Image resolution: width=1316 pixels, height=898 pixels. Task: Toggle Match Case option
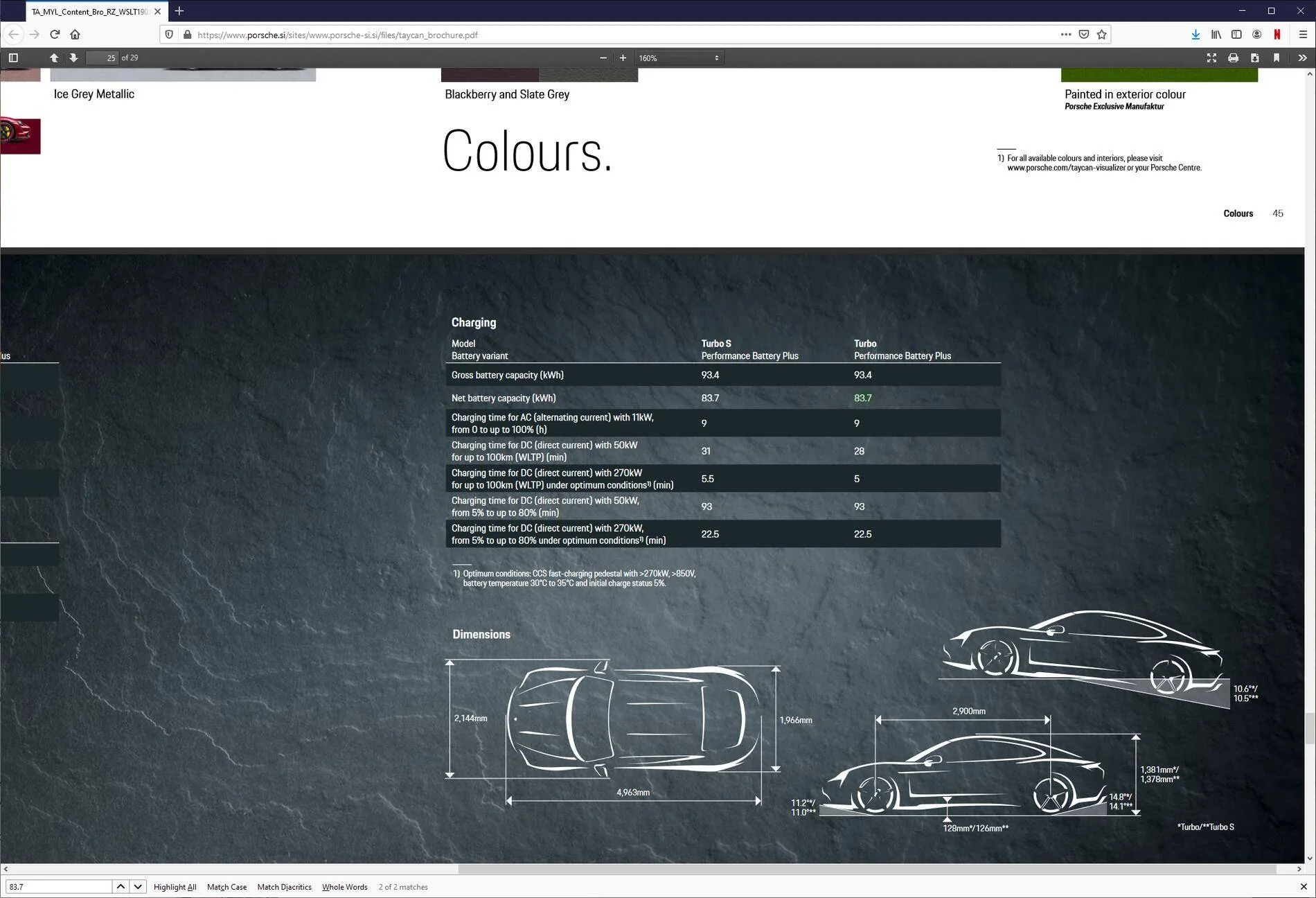pyautogui.click(x=226, y=887)
